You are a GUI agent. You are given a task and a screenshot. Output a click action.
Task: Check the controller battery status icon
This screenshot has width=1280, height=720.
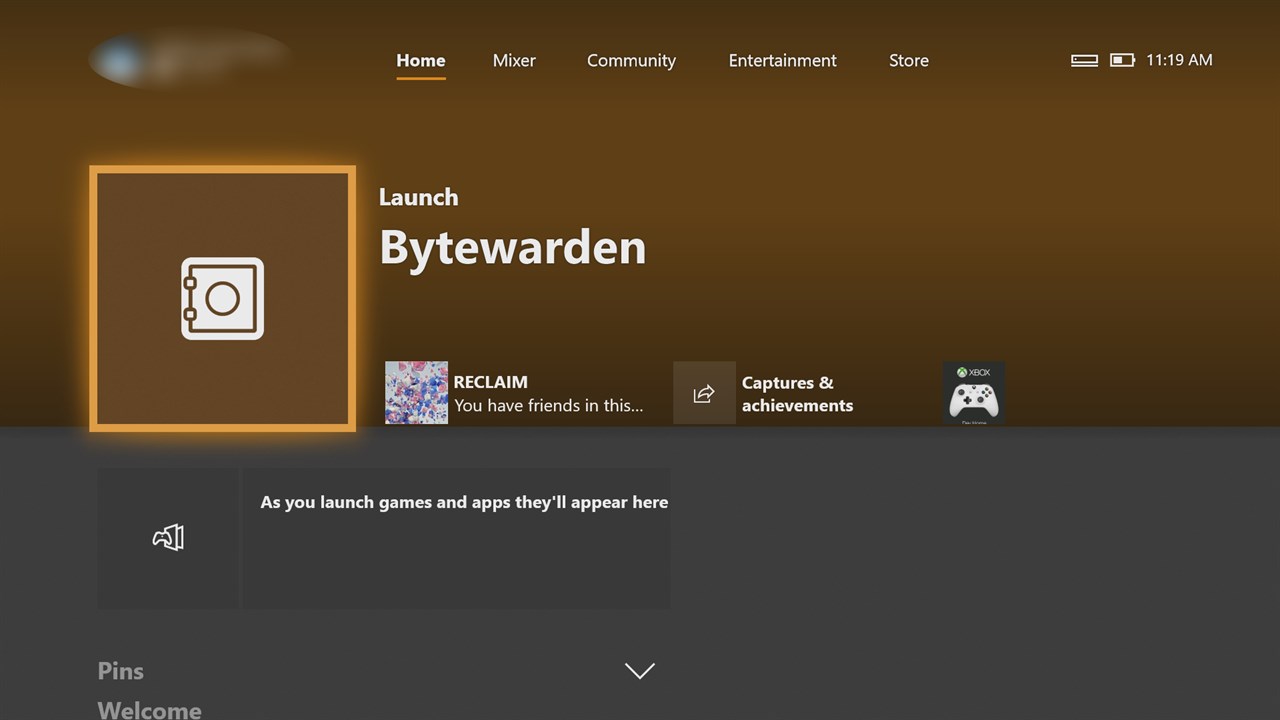coord(1122,60)
